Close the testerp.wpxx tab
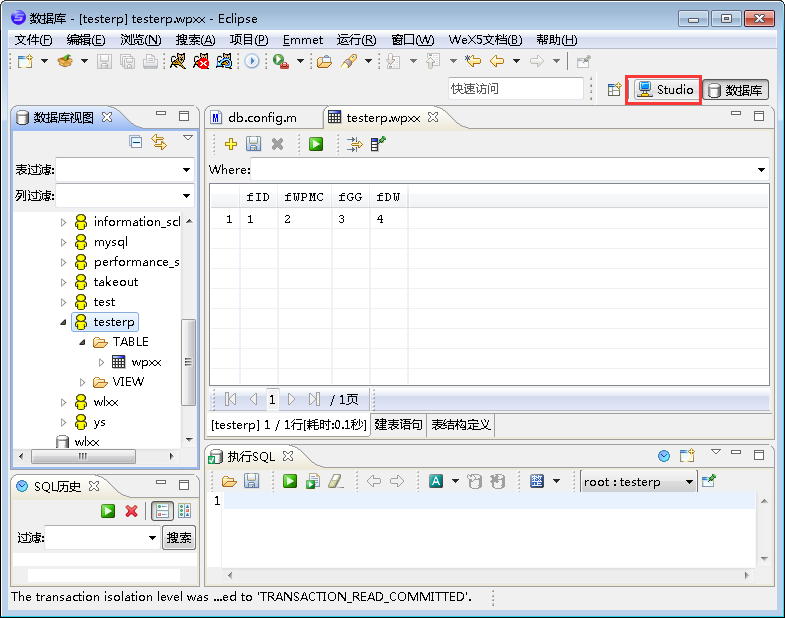Screen dimensions: 785x618 click(433, 117)
